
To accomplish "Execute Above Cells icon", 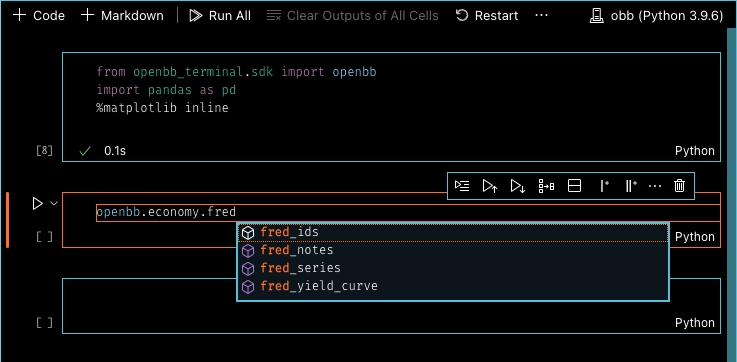I will [x=490, y=186].
